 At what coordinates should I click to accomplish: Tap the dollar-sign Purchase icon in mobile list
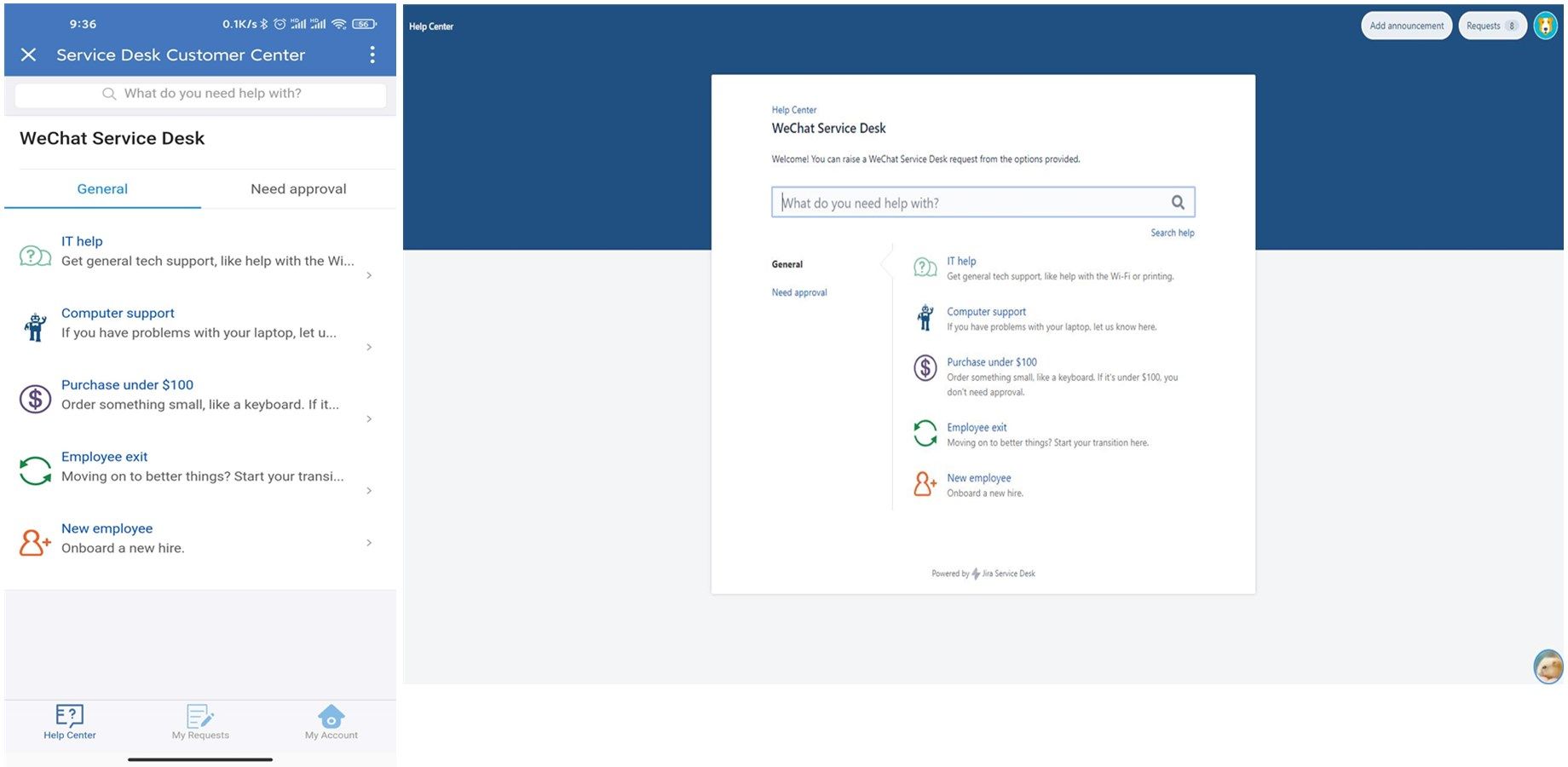(x=35, y=398)
